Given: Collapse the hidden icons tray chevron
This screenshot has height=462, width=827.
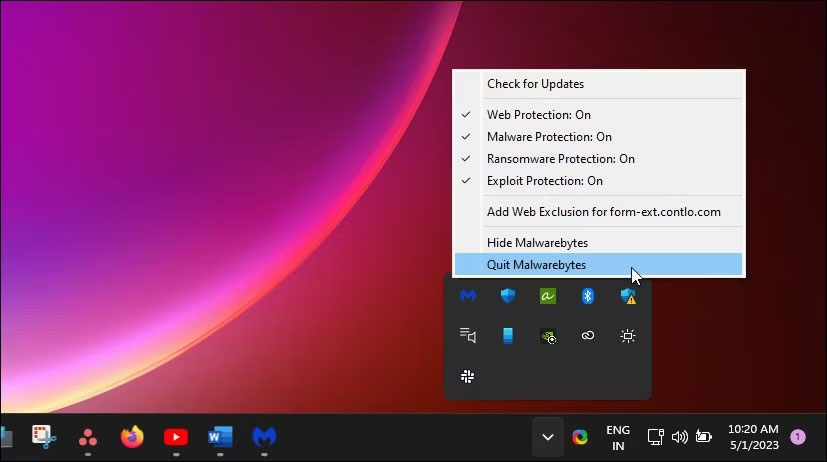Looking at the screenshot, I should [547, 437].
